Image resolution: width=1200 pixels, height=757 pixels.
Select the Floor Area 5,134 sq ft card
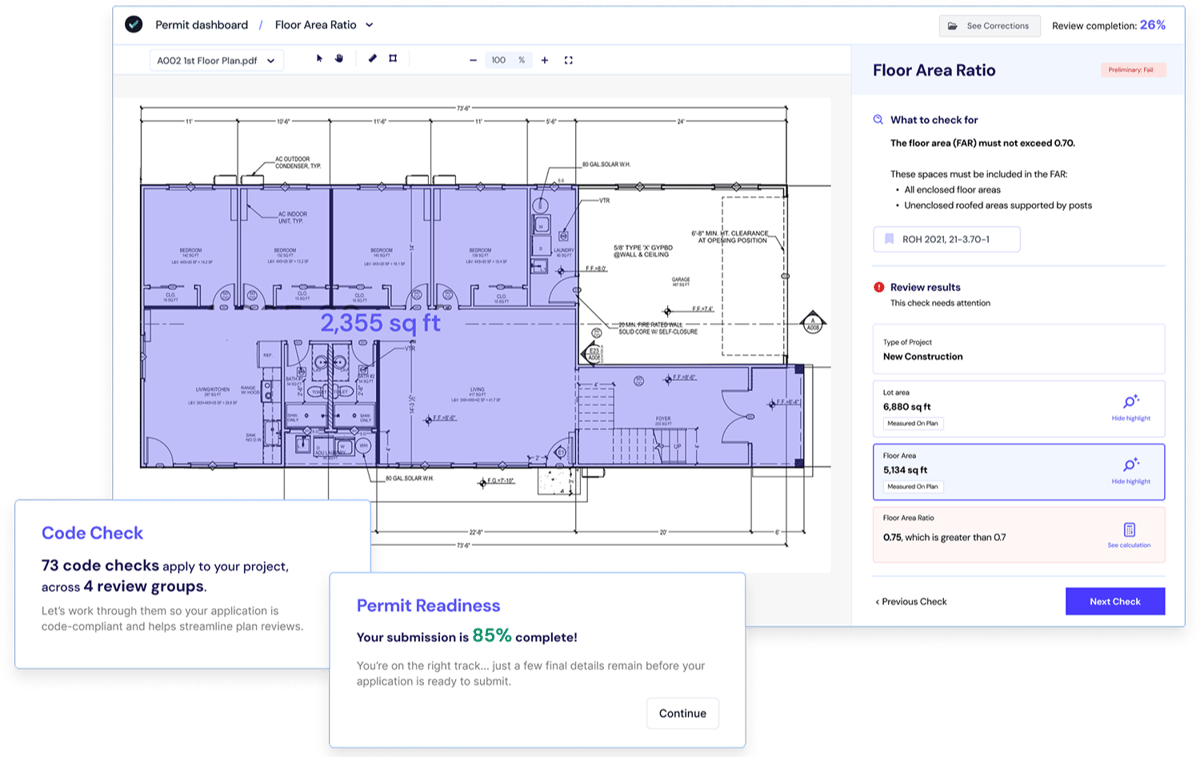[1018, 471]
